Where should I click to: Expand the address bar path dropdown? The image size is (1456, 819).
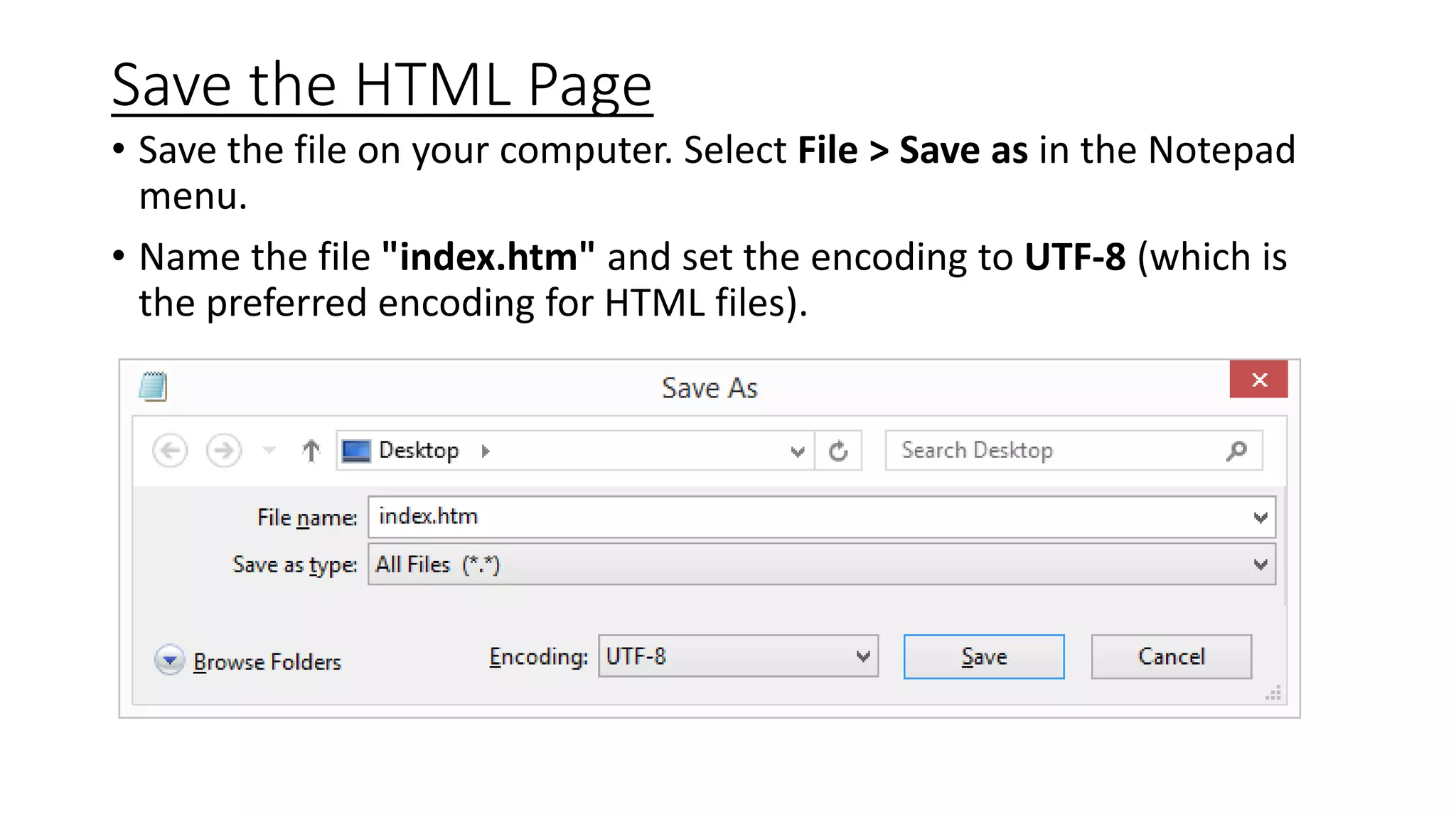pos(797,451)
